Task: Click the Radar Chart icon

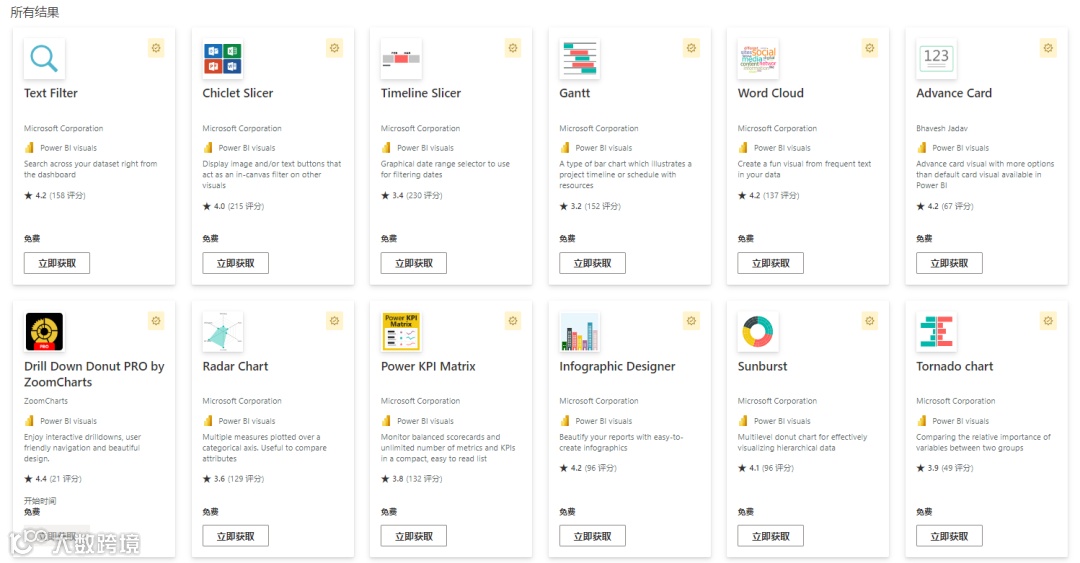Action: coord(222,331)
